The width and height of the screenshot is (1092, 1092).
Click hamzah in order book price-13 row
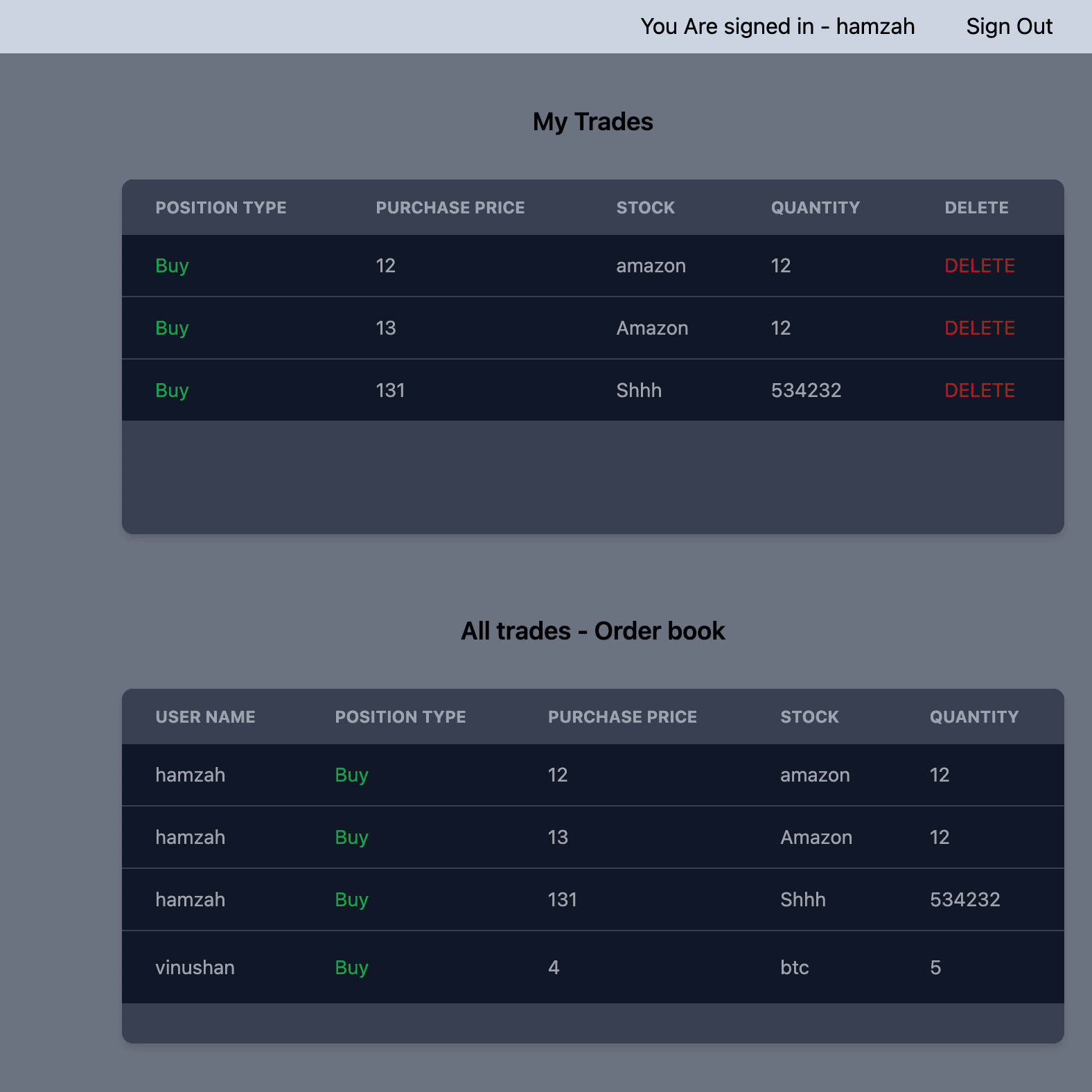pos(191,837)
